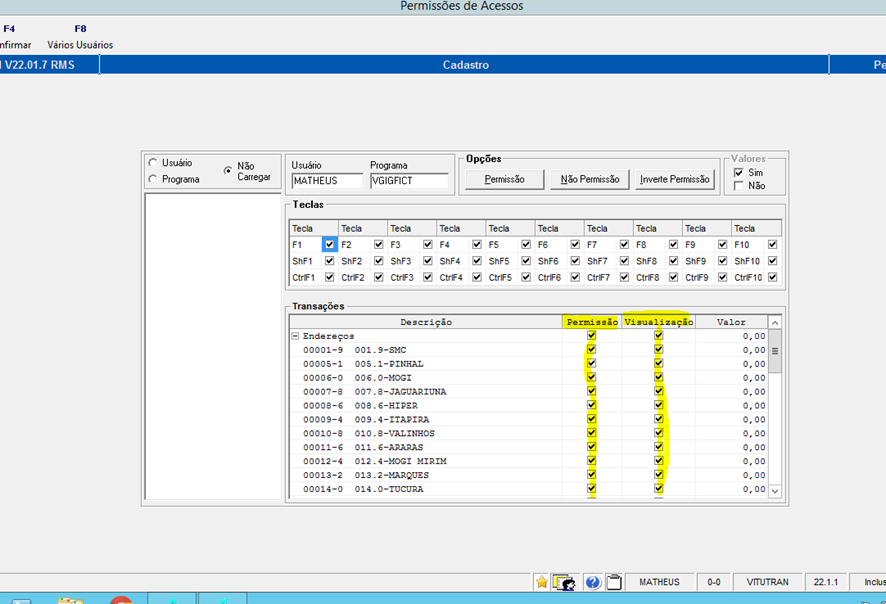Toggle the CtrlF6 key checkbox
Screen dimensions: 886x604
(575, 277)
